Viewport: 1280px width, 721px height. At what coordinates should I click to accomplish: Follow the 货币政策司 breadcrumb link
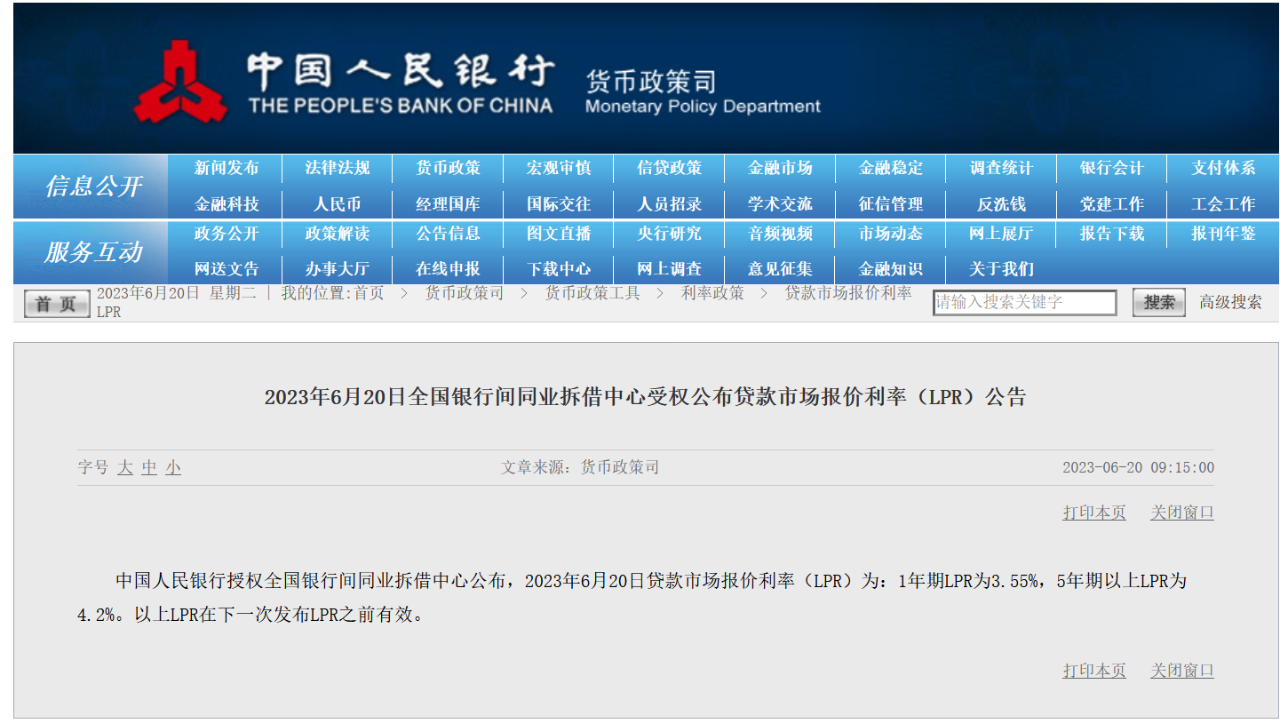[464, 293]
